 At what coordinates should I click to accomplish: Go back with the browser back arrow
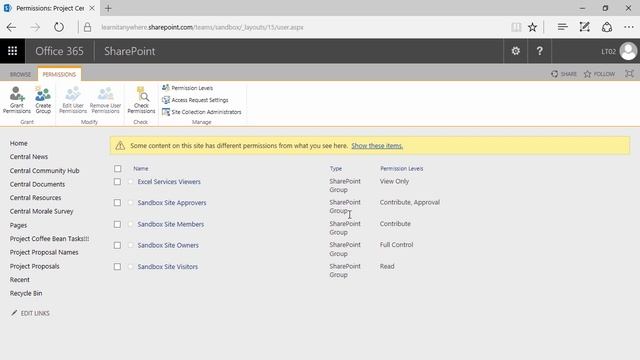11,27
